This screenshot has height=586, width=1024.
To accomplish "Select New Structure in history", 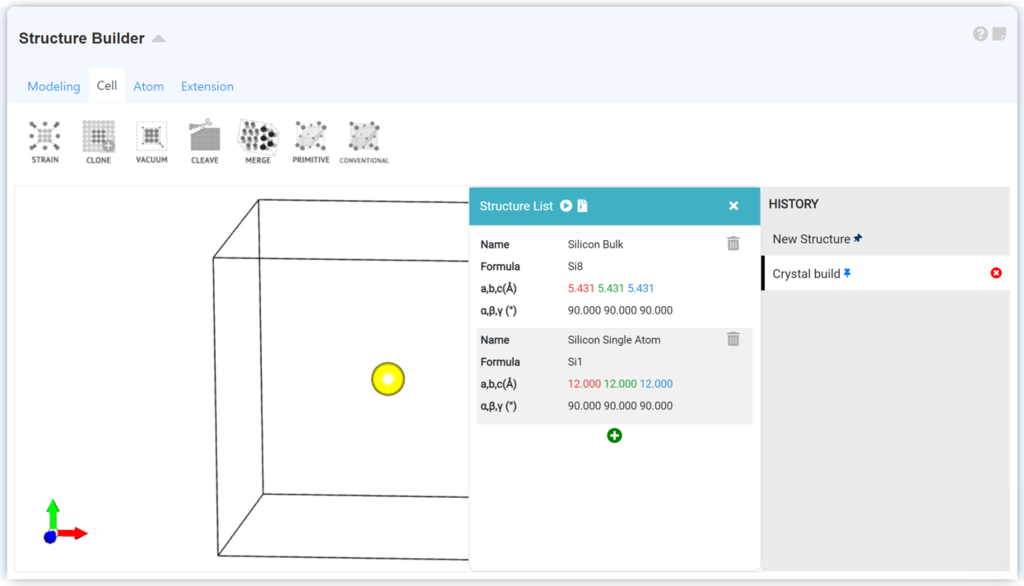I will pos(811,239).
